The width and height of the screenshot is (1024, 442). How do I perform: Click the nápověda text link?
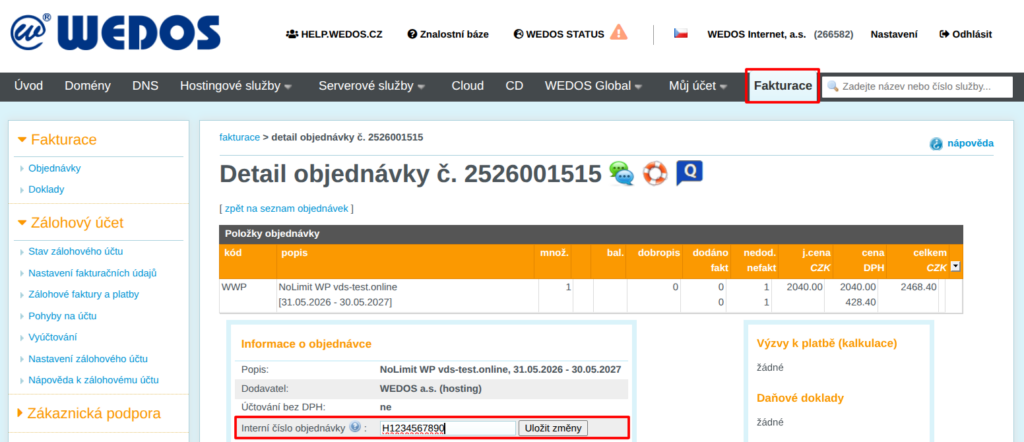[x=971, y=143]
